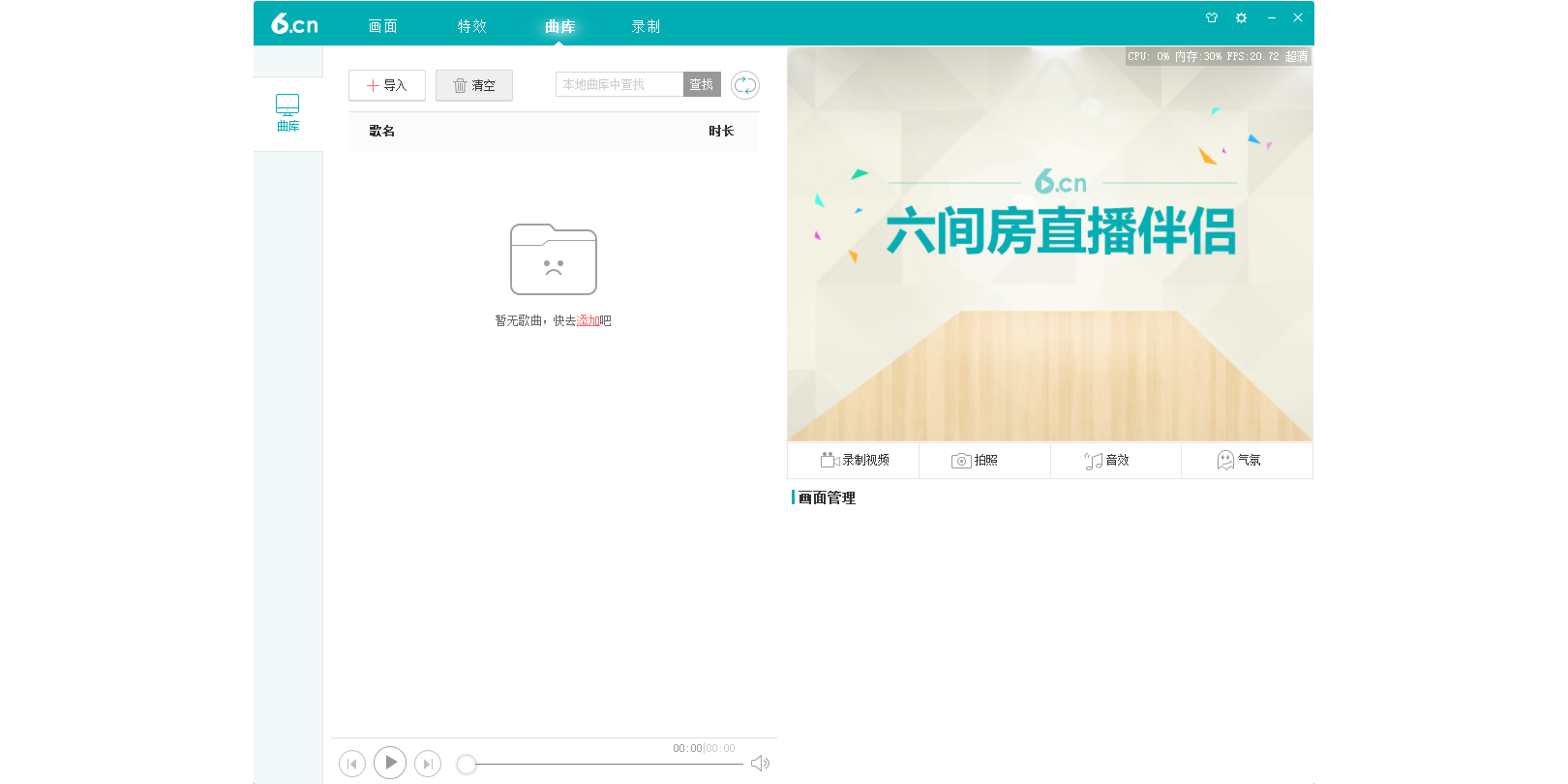Viewport: 1568px width, 784px height.
Task: Open the settings gear icon
Action: pyautogui.click(x=1241, y=17)
